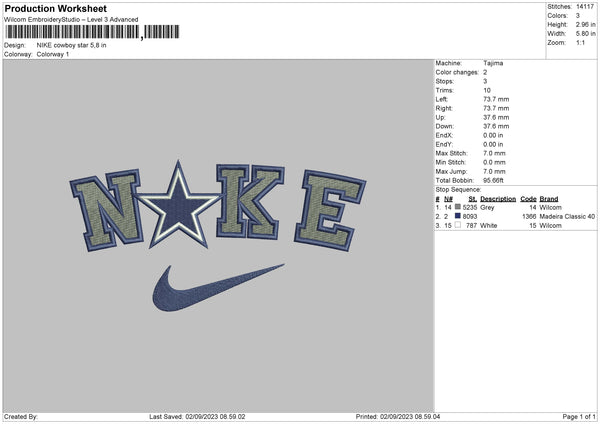Click the Wilcom EmbroideryStudio Level 3 Advanced text
Screen dimensions: 600x424
(71, 20)
